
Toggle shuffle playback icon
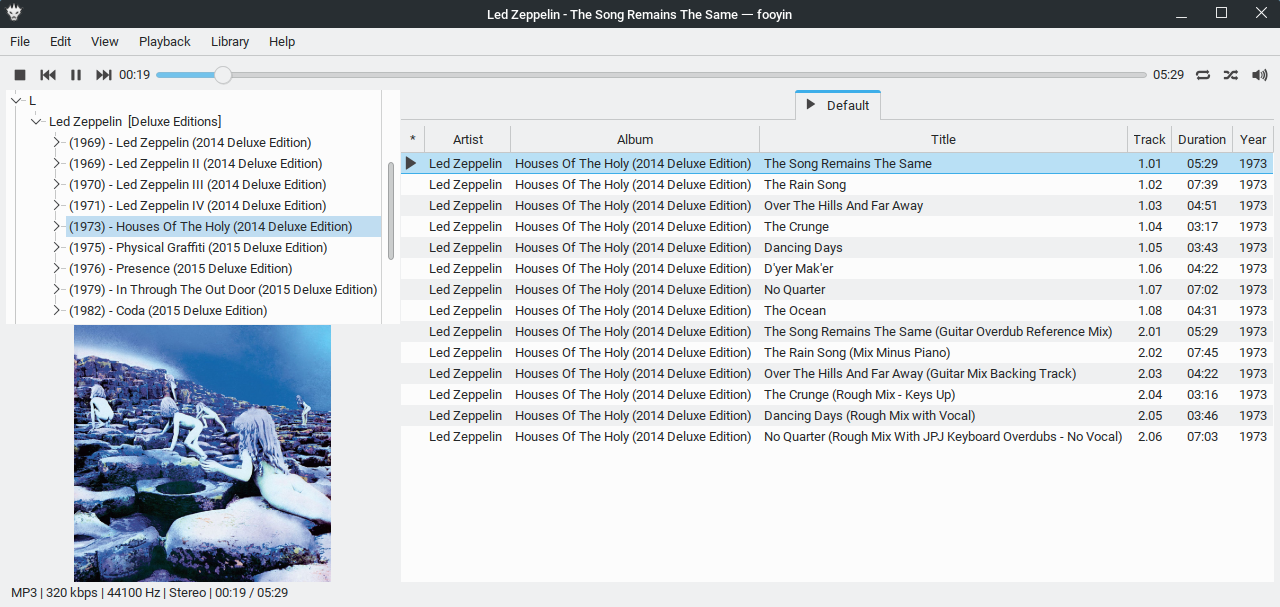pyautogui.click(x=1231, y=75)
